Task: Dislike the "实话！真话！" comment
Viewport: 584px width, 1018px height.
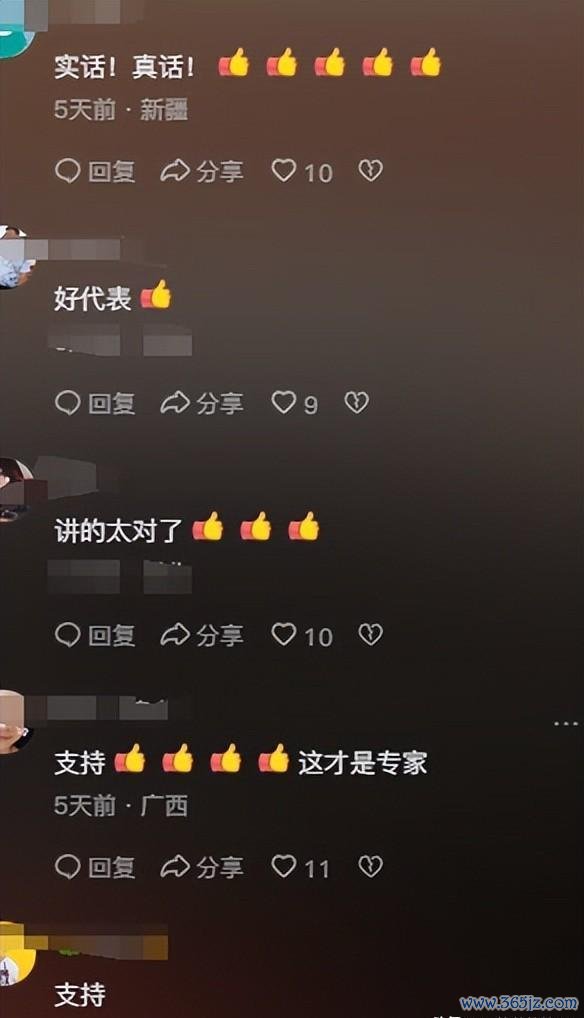Action: [x=371, y=171]
